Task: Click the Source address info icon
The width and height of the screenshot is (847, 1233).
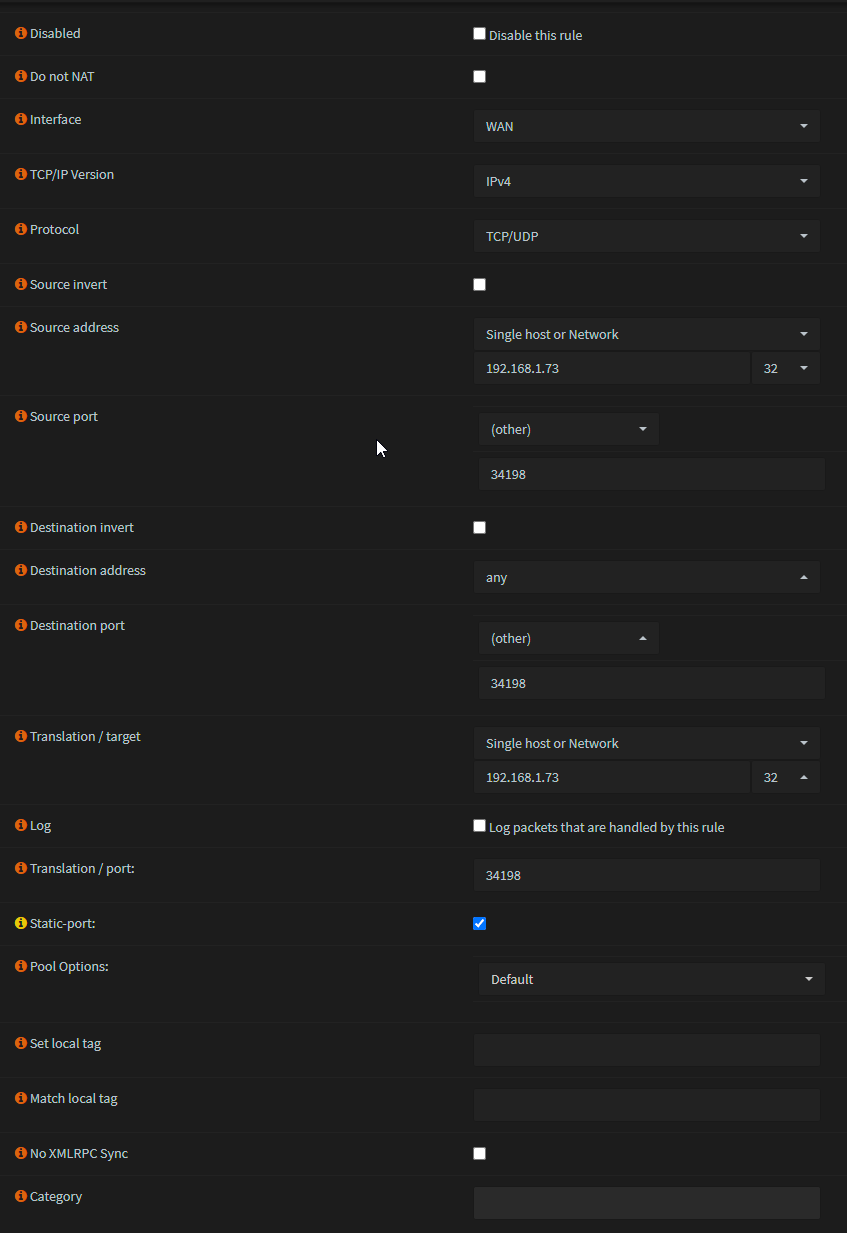Action: (21, 328)
